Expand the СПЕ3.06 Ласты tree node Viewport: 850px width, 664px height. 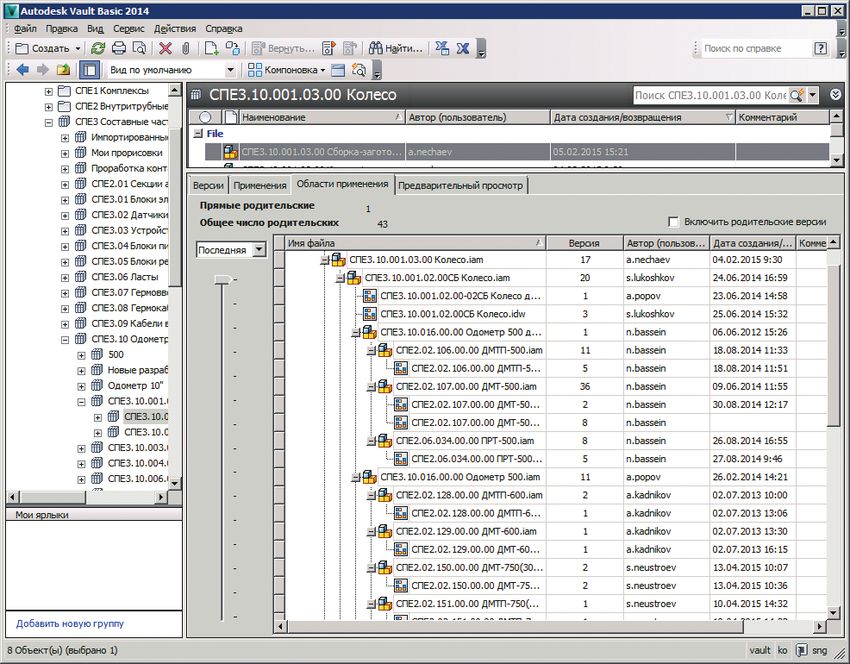(x=65, y=278)
